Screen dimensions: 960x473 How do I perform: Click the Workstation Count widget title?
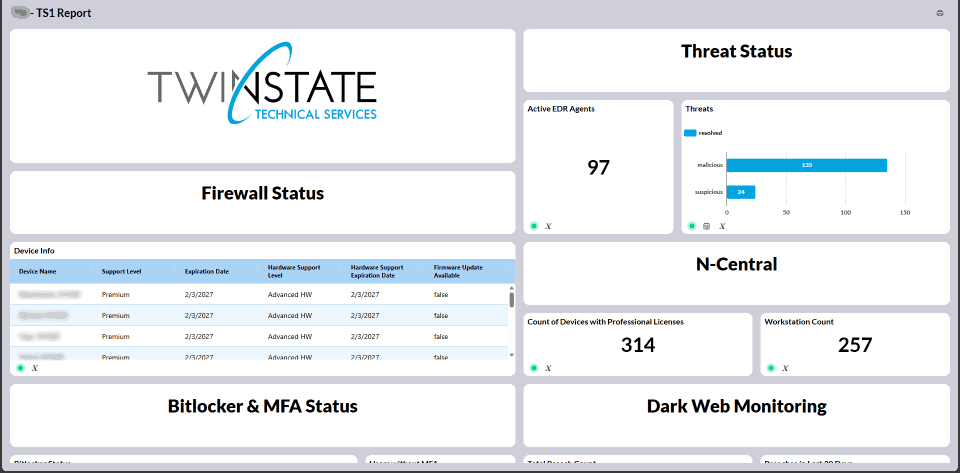pos(799,322)
